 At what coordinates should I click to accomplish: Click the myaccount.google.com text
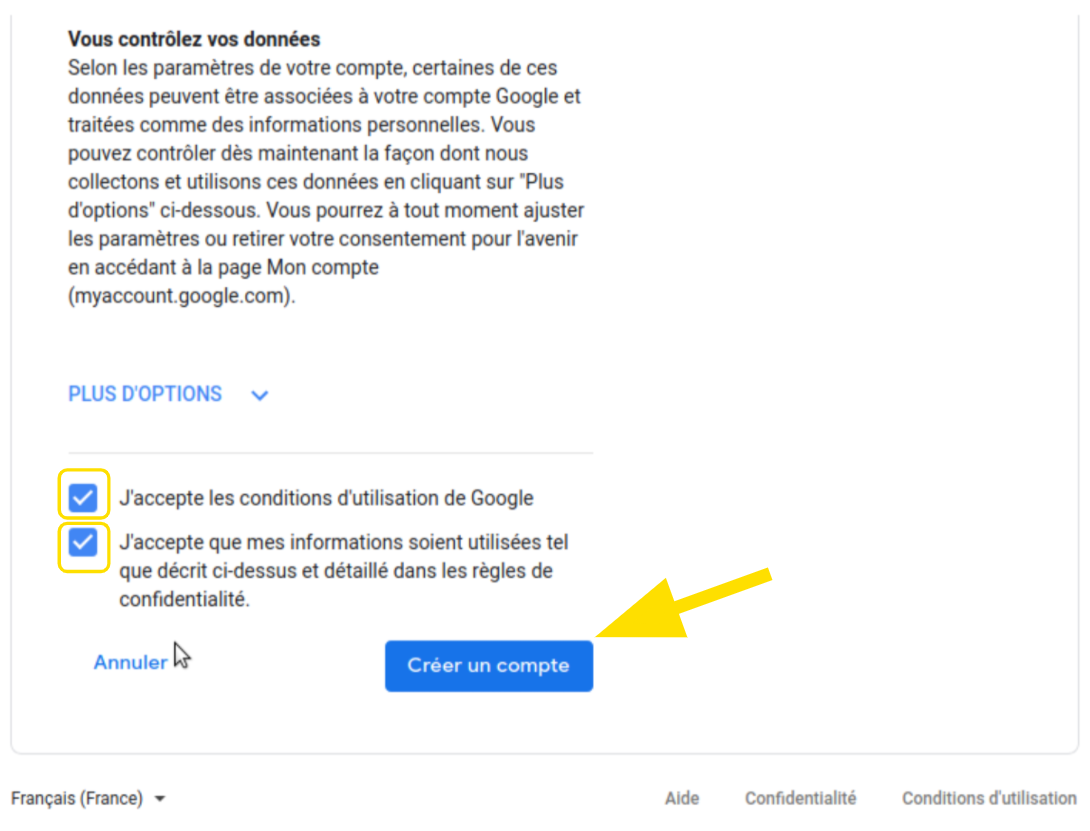click(x=181, y=296)
